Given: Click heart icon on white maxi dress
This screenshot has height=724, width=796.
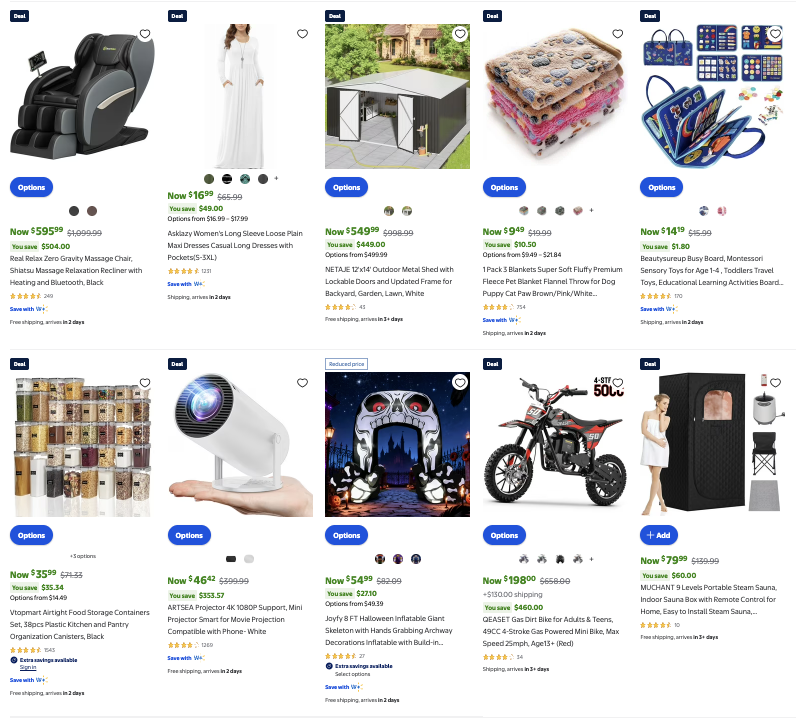Looking at the screenshot, I should point(303,34).
